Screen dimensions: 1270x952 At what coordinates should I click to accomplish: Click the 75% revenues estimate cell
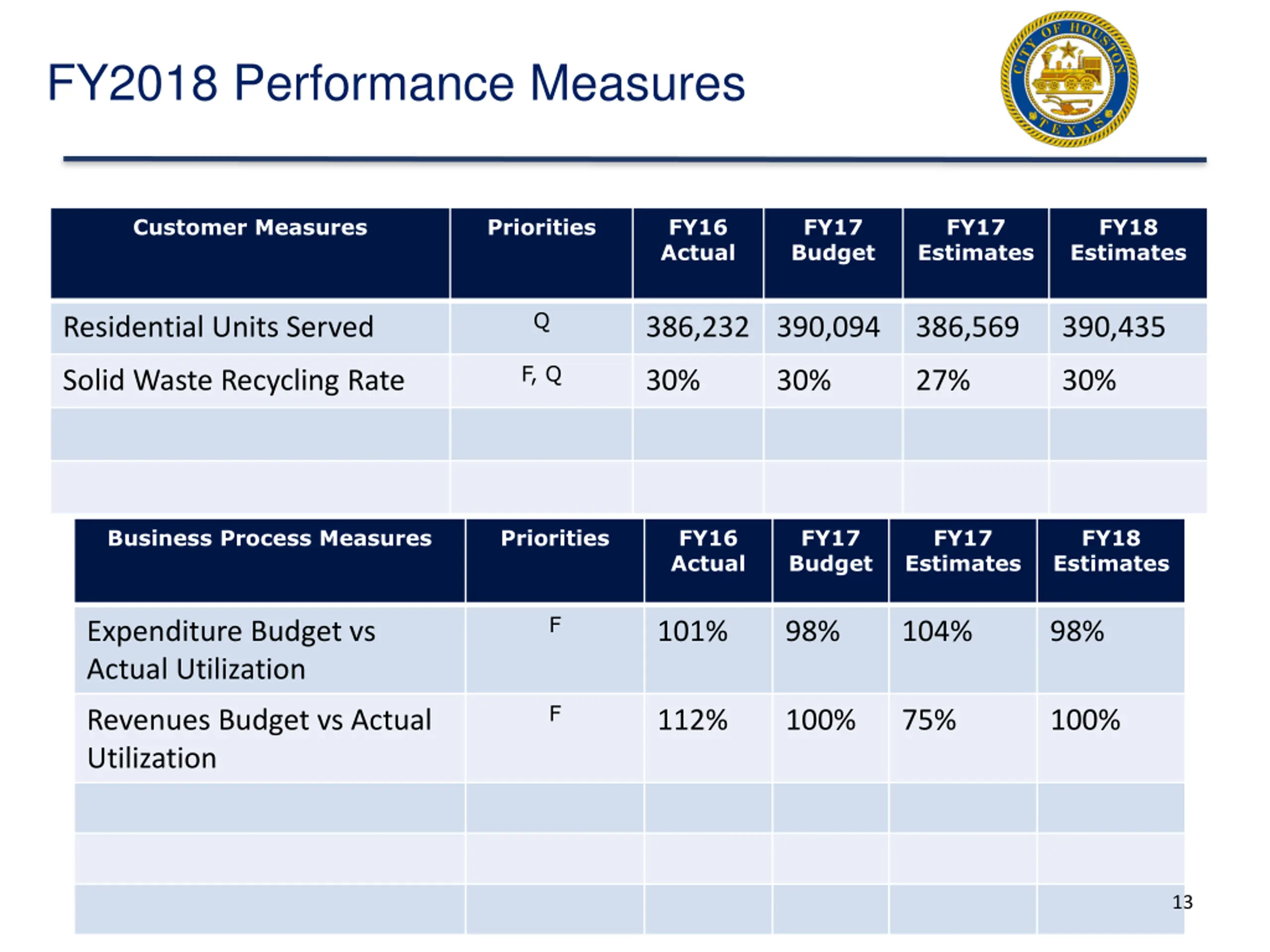click(962, 738)
